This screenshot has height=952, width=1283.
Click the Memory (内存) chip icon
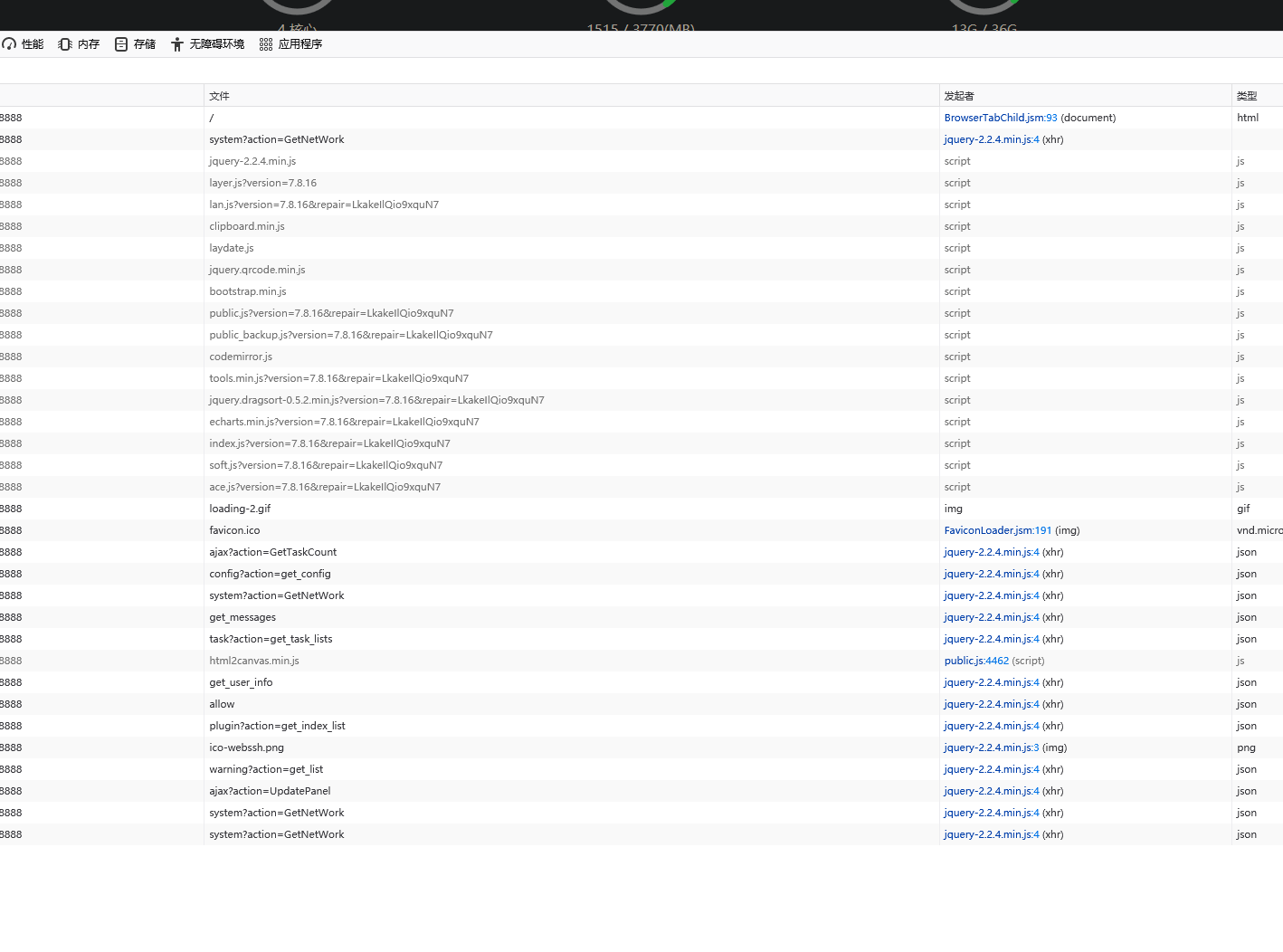[x=65, y=44]
